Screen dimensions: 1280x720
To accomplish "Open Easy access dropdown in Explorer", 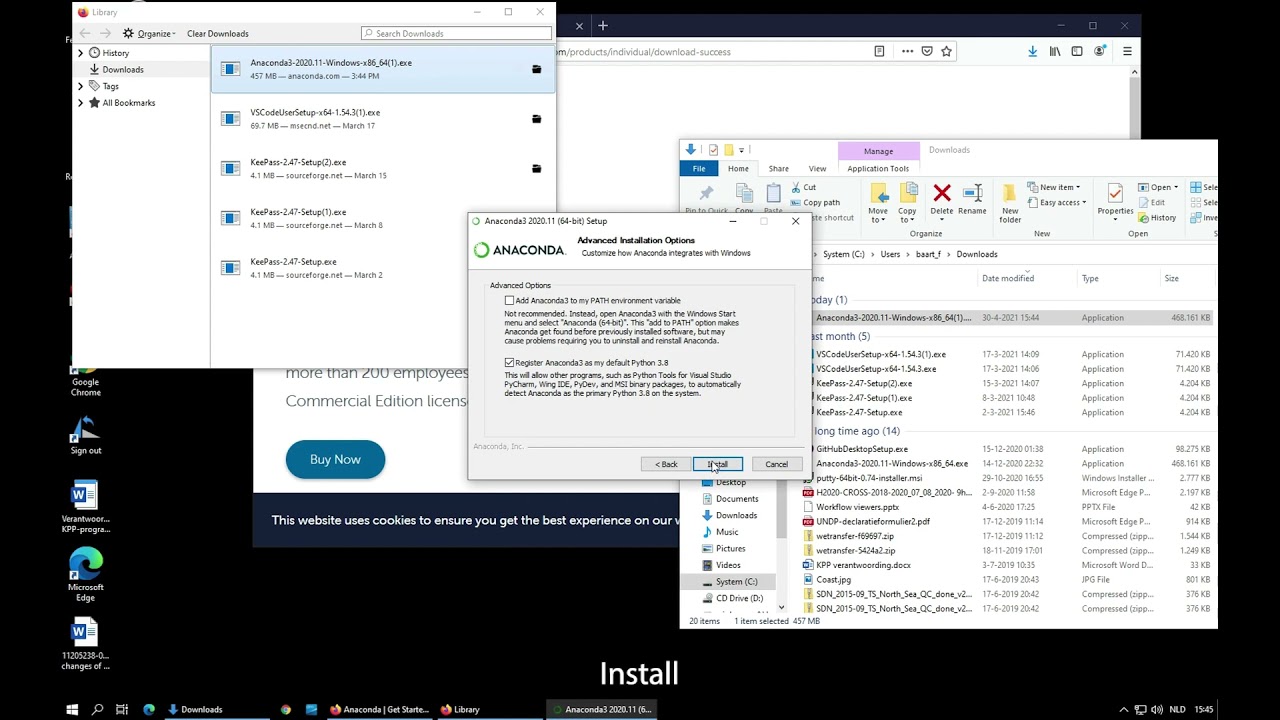I will click(x=1057, y=202).
